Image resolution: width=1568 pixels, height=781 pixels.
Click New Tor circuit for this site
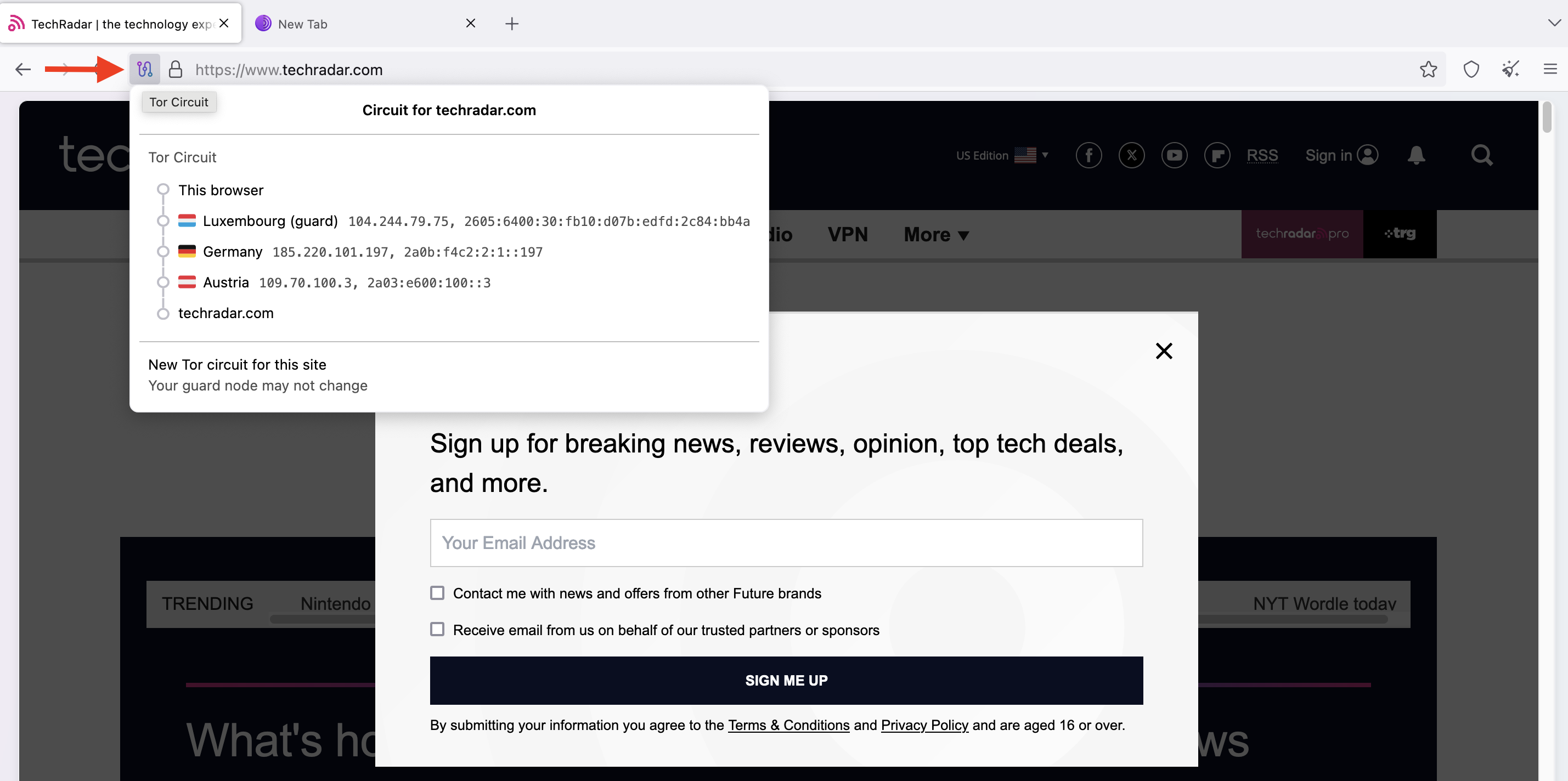tap(449, 375)
